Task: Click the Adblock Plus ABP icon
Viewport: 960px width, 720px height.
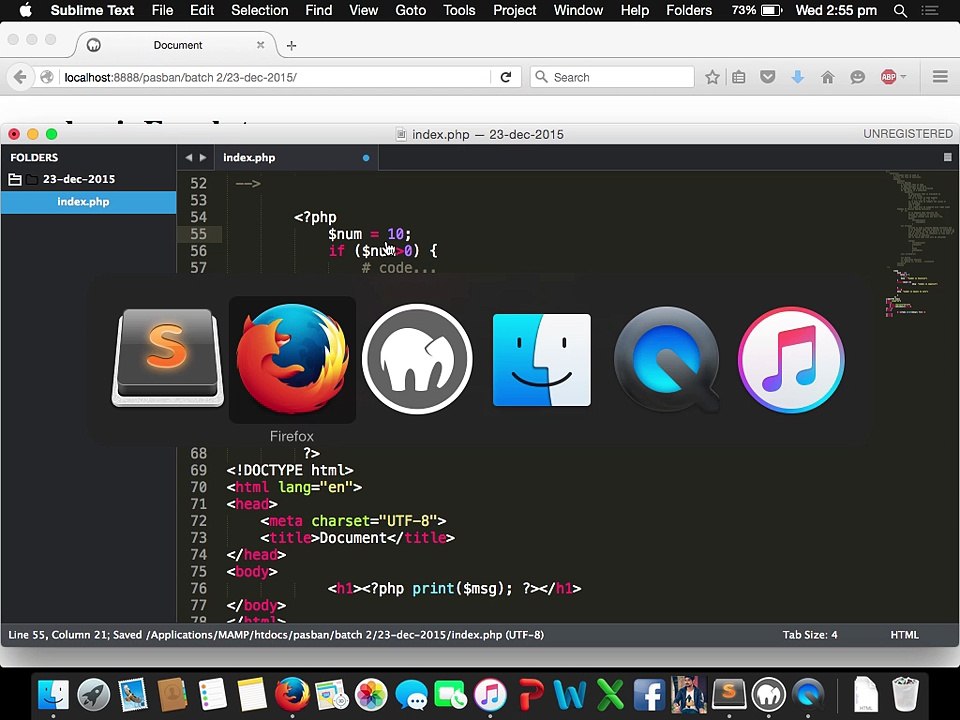Action: [888, 77]
